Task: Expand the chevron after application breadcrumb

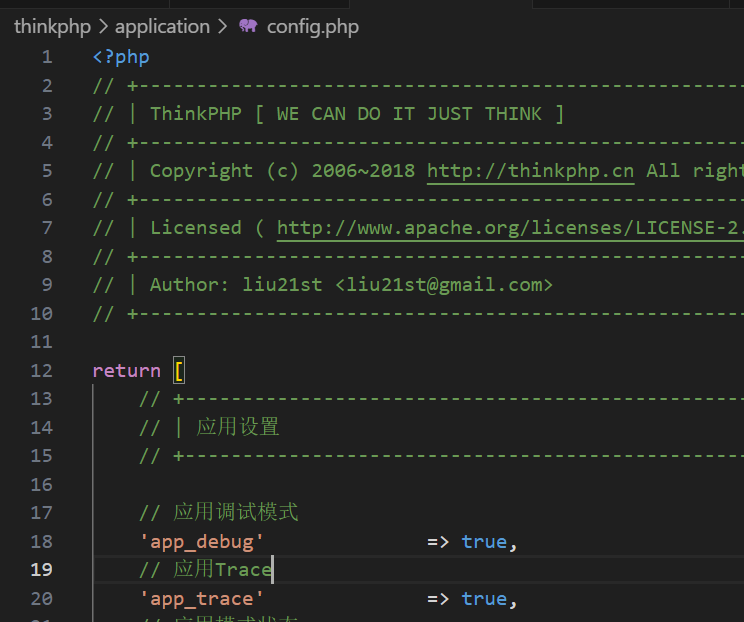Action: click(223, 27)
